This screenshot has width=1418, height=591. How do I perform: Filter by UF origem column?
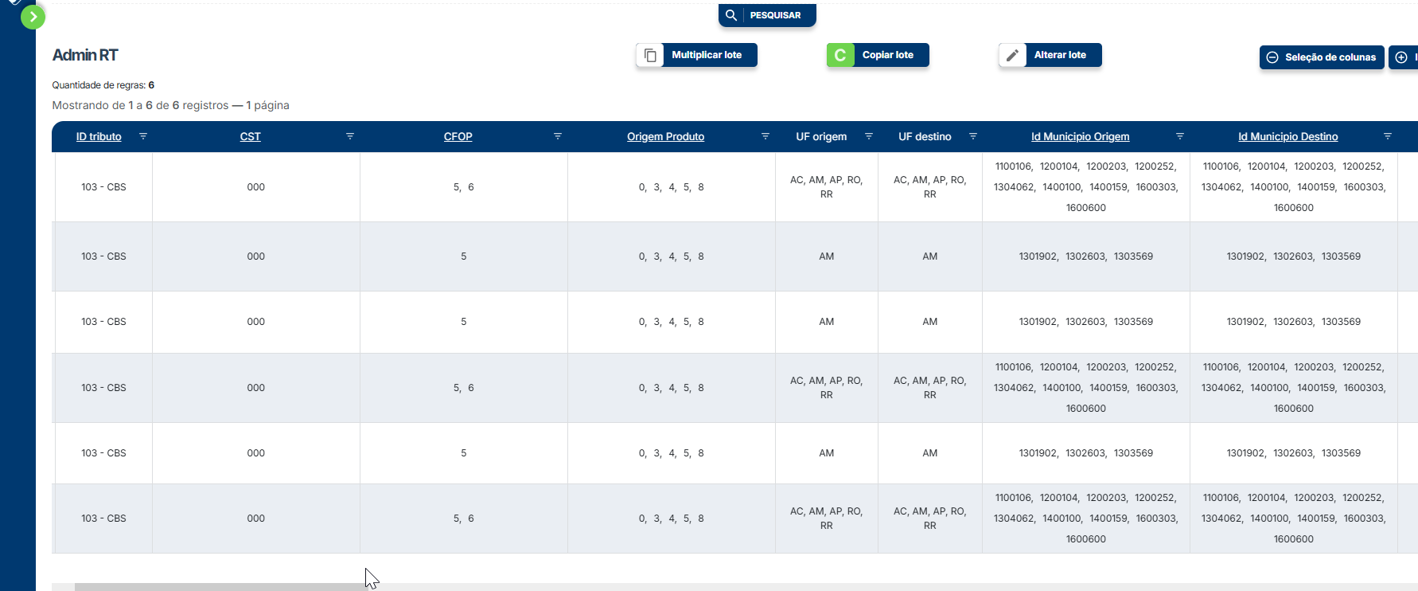coord(868,136)
